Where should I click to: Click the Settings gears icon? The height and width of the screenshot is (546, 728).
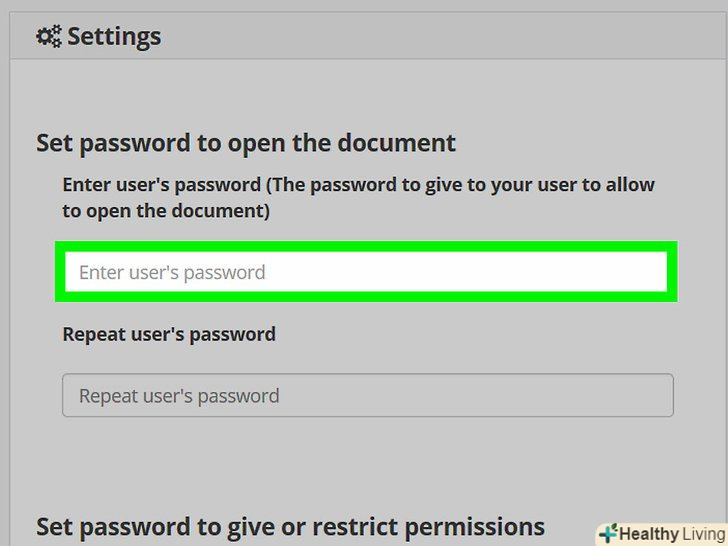(x=48, y=37)
